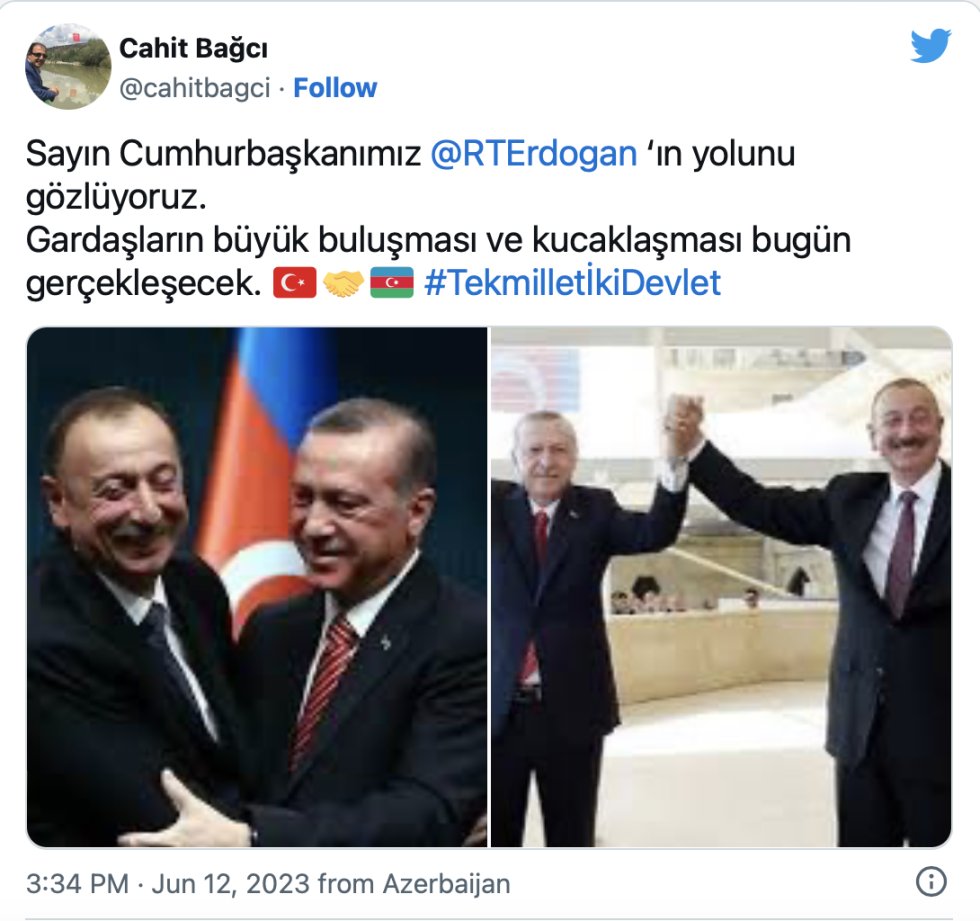
Task: Click the Jun 12, 2023 date
Action: (230, 884)
